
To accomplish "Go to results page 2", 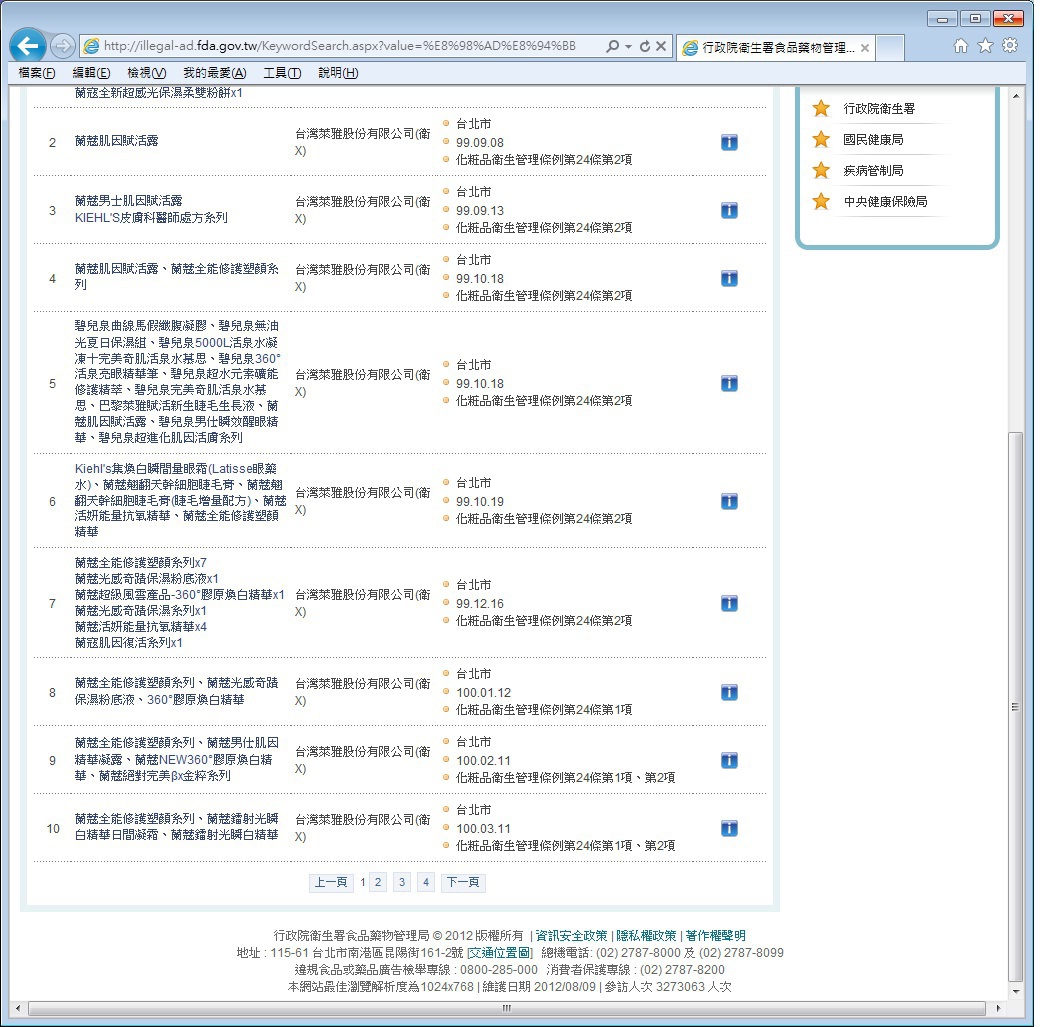I will (x=378, y=882).
